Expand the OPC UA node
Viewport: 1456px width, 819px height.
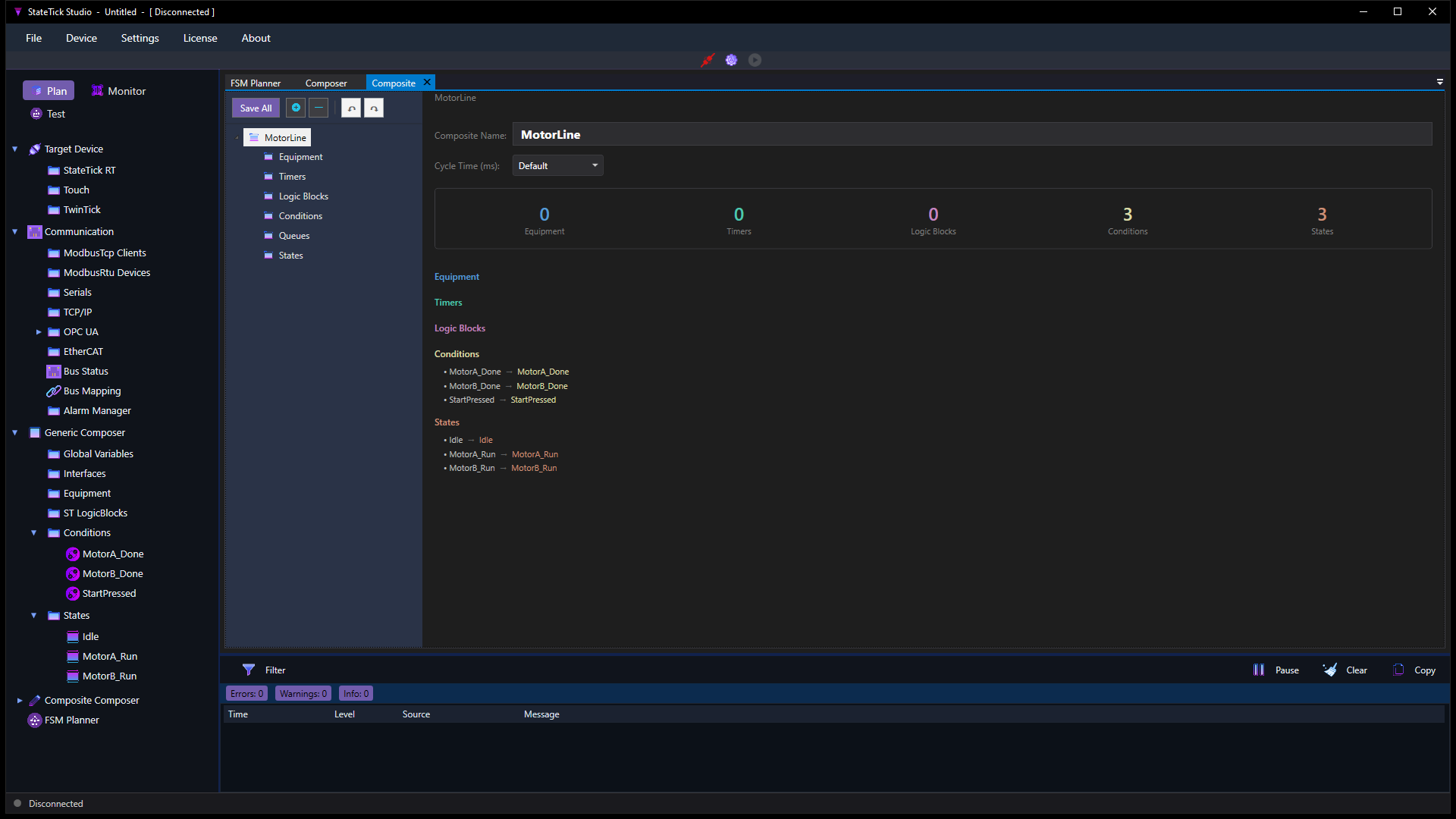[39, 332]
